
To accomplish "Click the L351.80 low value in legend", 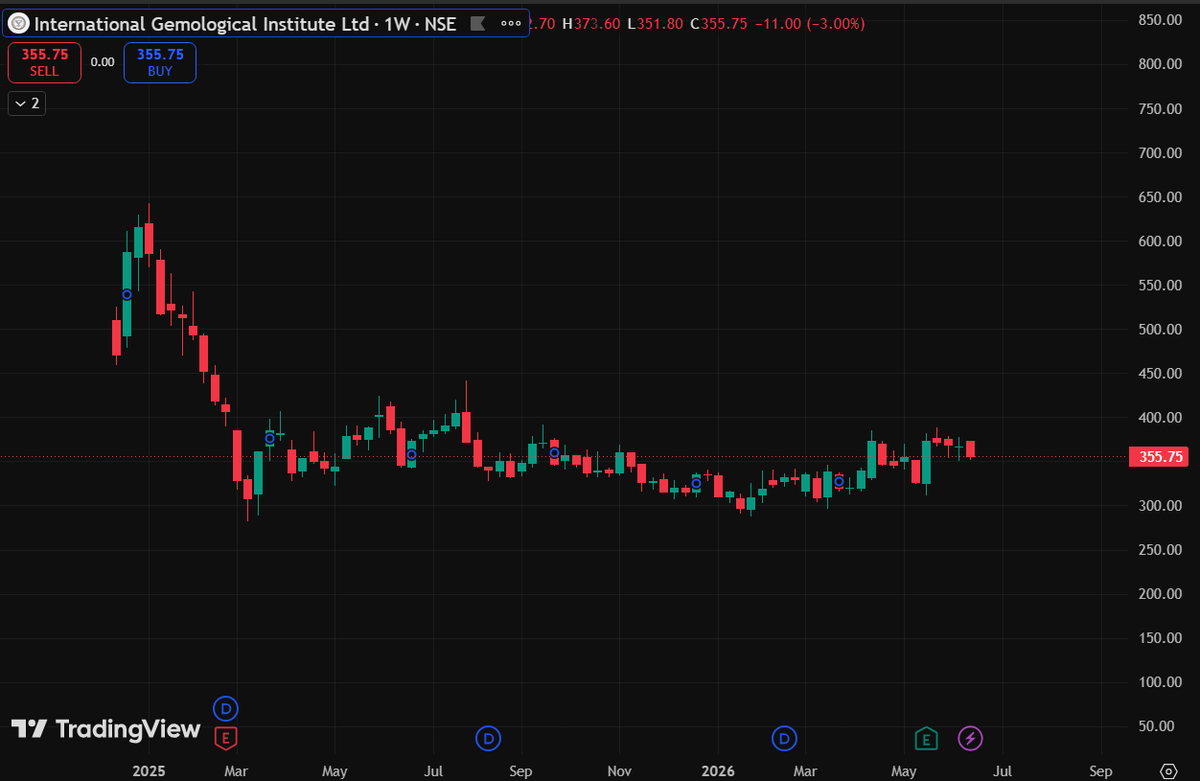I will 657,23.
